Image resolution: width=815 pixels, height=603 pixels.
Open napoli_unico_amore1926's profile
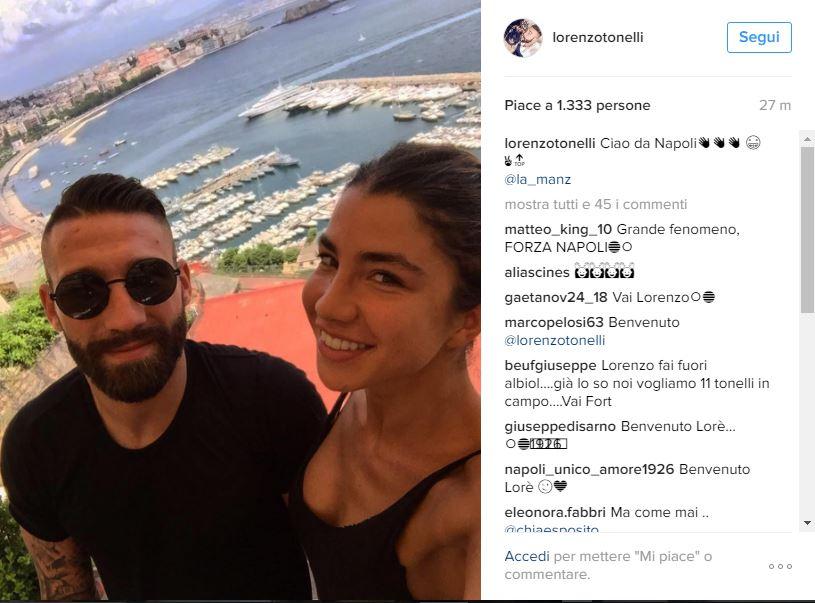point(589,469)
